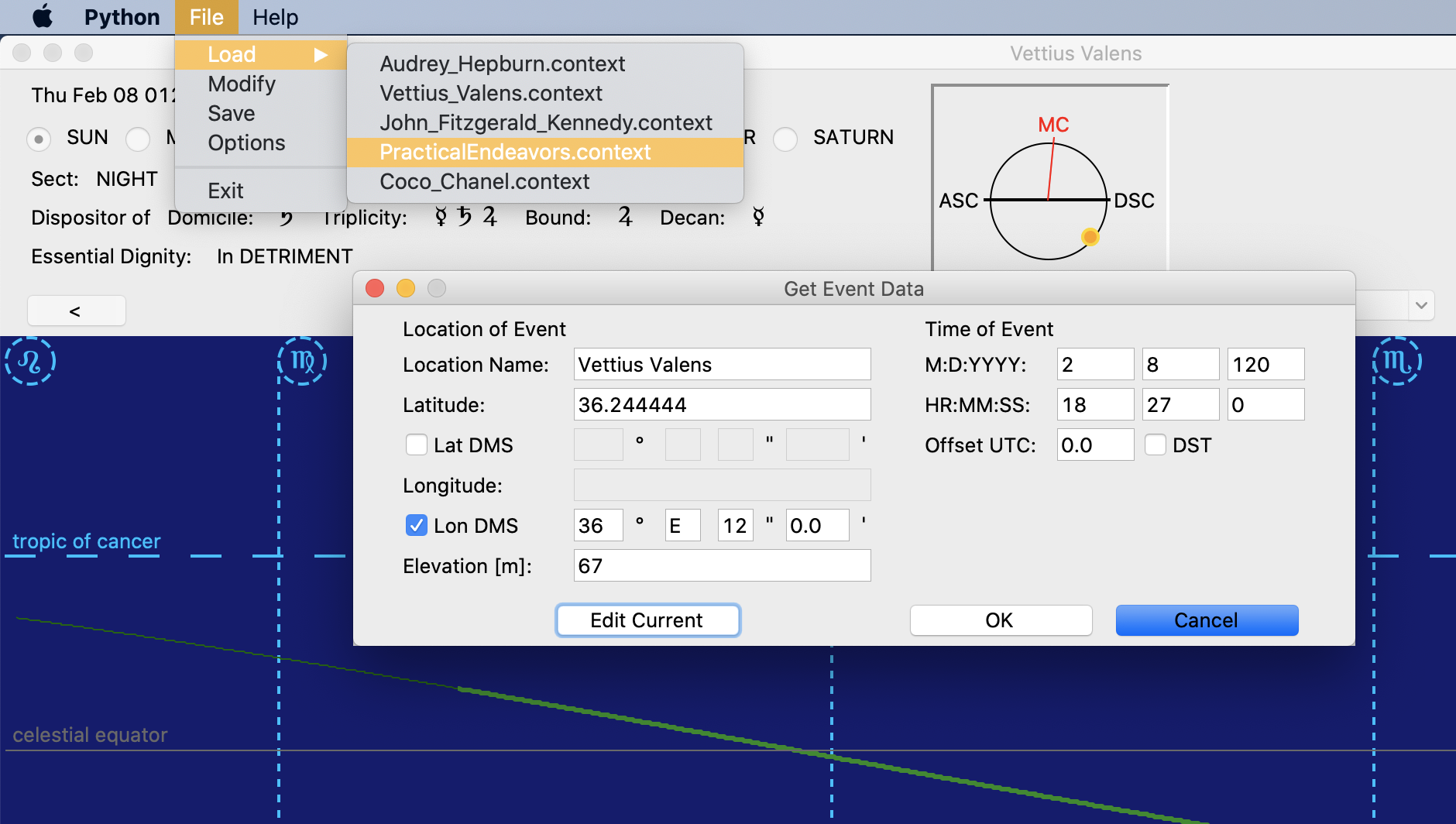Enable the Lat DMS checkbox
The height and width of the screenshot is (824, 1456).
pos(417,445)
